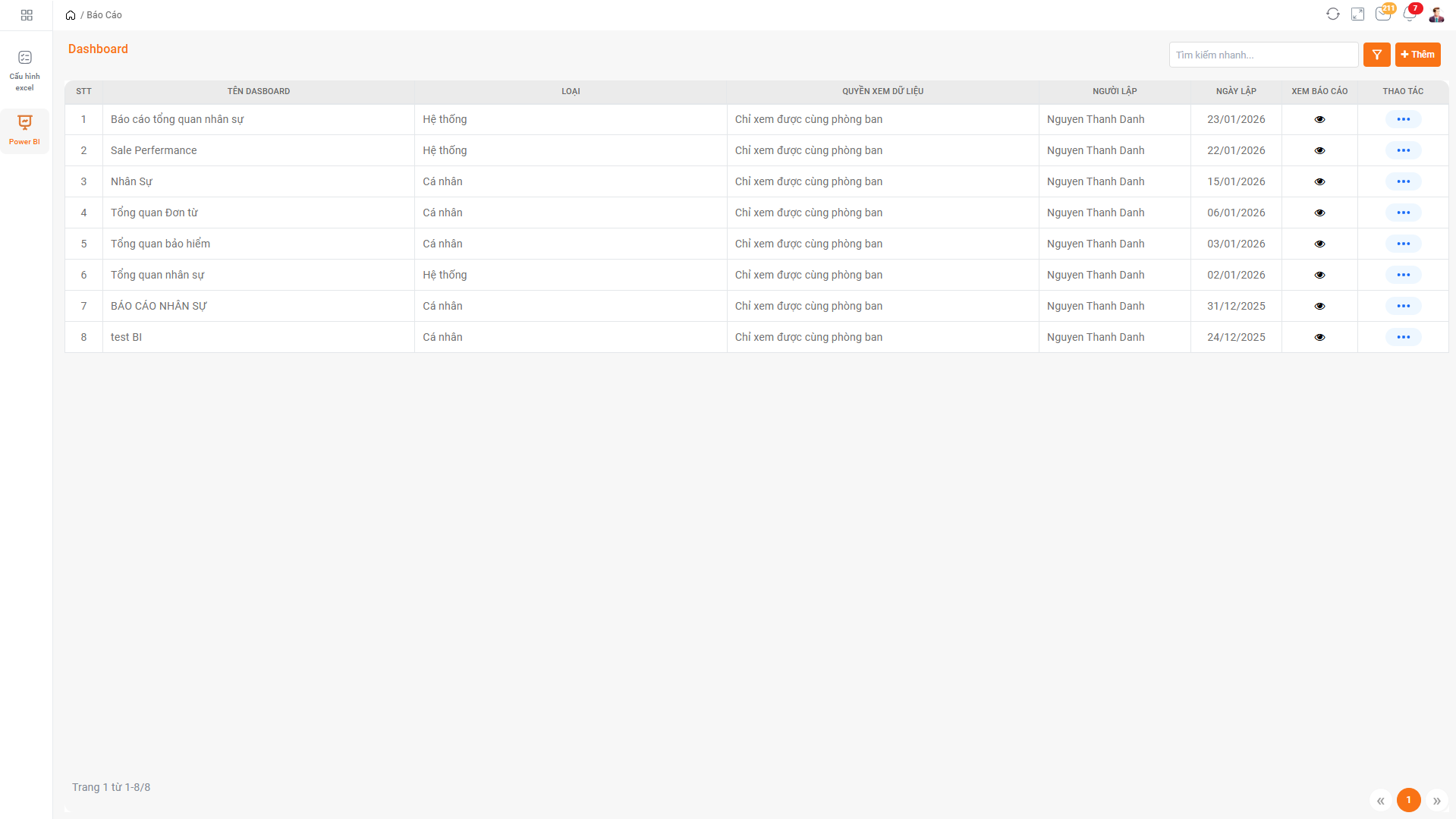Click the Thêm button

pos(1417,55)
